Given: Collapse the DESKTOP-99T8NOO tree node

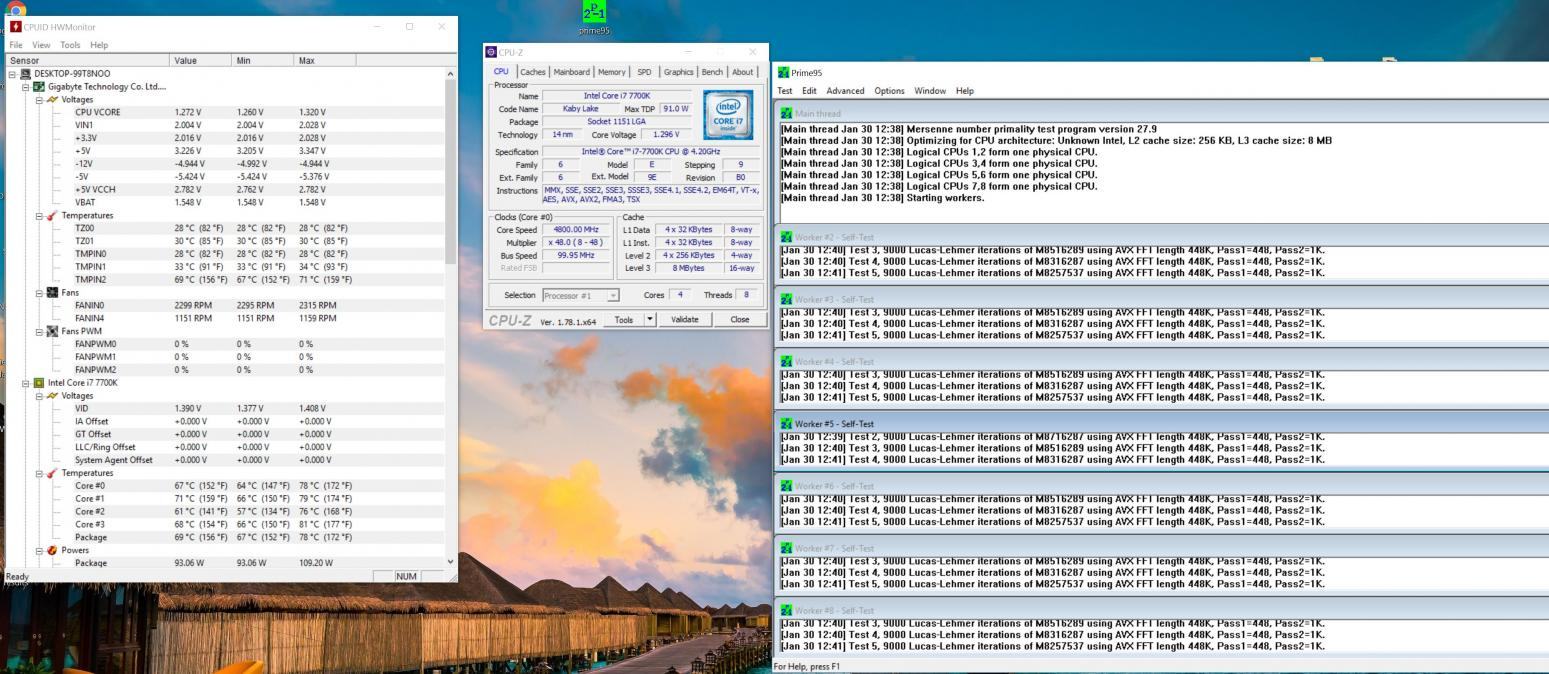Looking at the screenshot, I should pyautogui.click(x=13, y=74).
